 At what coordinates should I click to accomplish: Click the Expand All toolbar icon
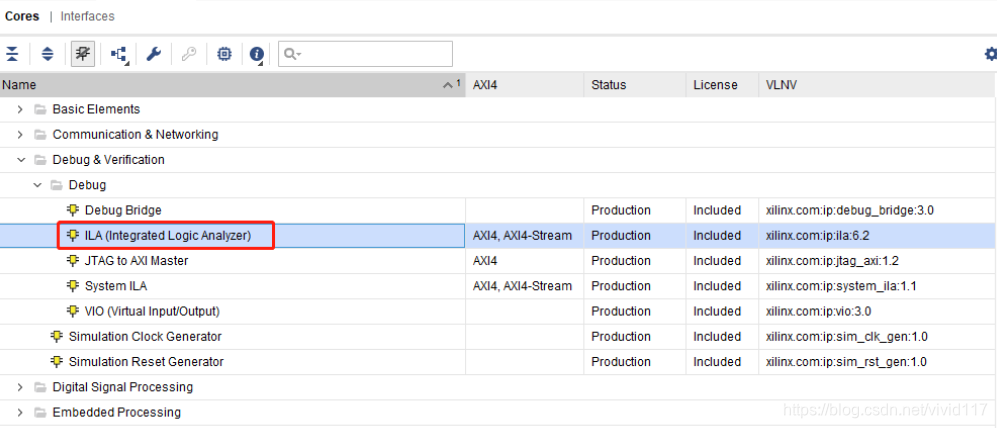click(x=48, y=54)
